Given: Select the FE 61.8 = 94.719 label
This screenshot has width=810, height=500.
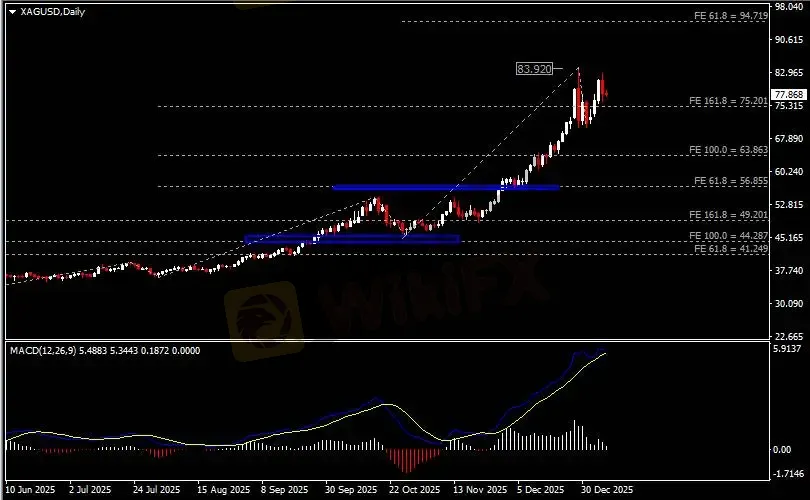Looking at the screenshot, I should tap(730, 16).
